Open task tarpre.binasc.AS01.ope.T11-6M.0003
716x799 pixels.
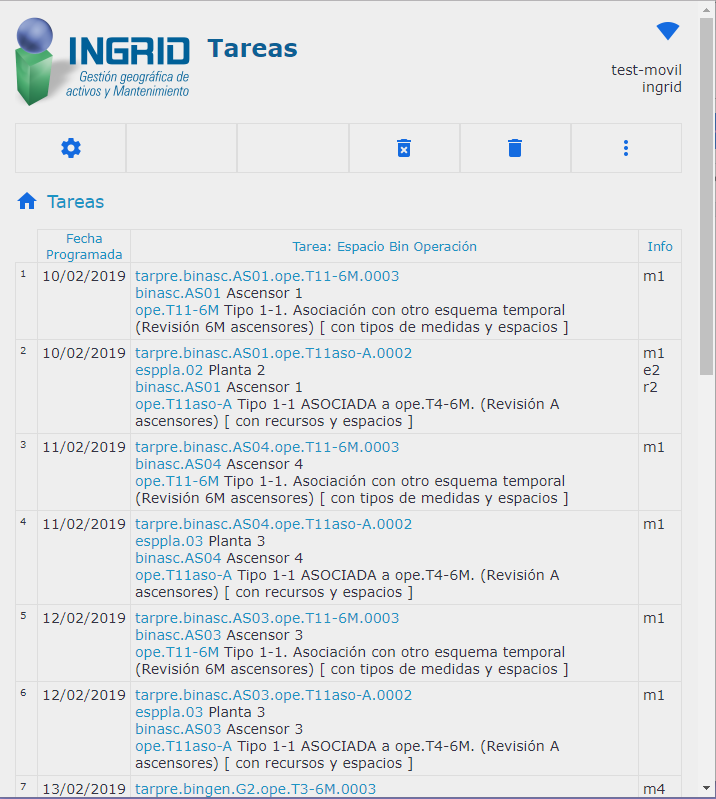tap(267, 276)
